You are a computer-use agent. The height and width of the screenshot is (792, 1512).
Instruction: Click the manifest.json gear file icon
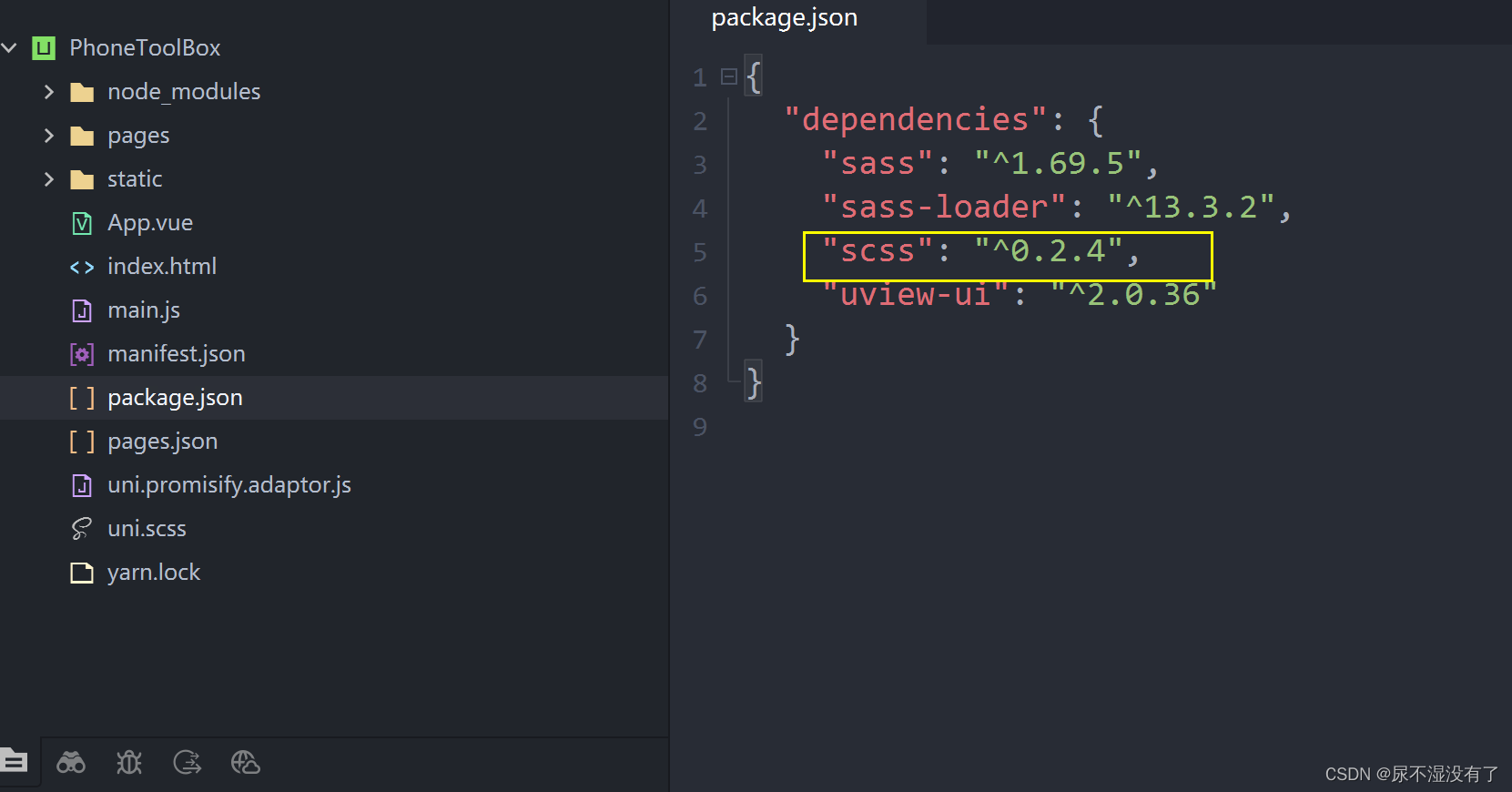pos(82,354)
